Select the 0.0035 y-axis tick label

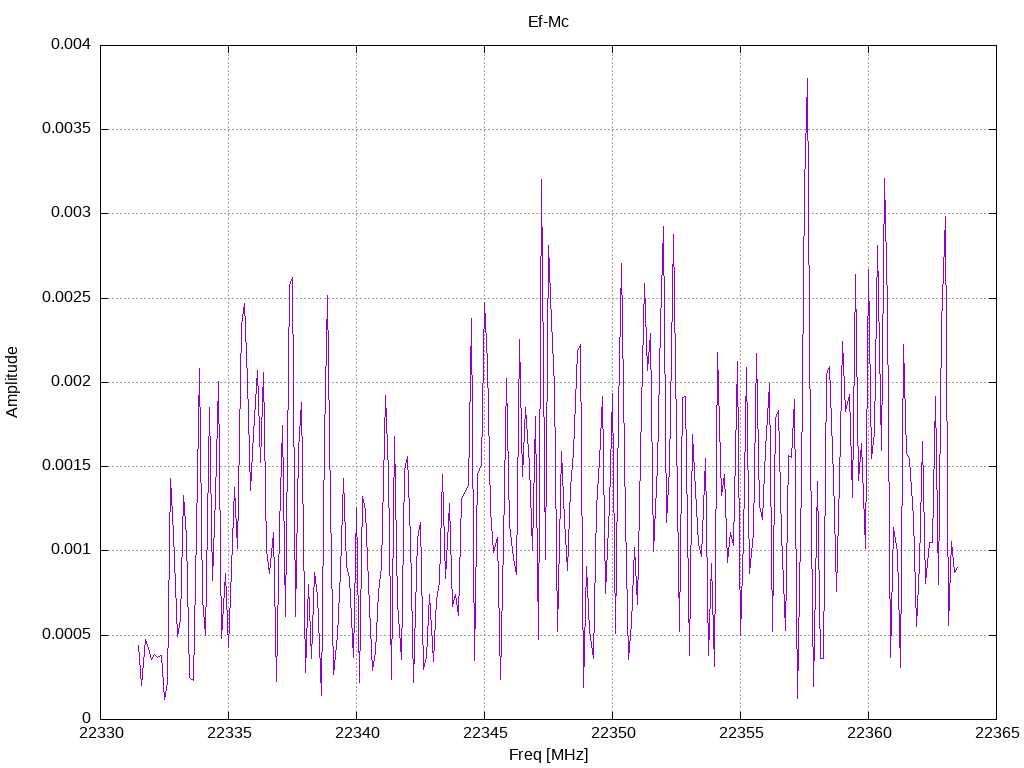click(66, 129)
